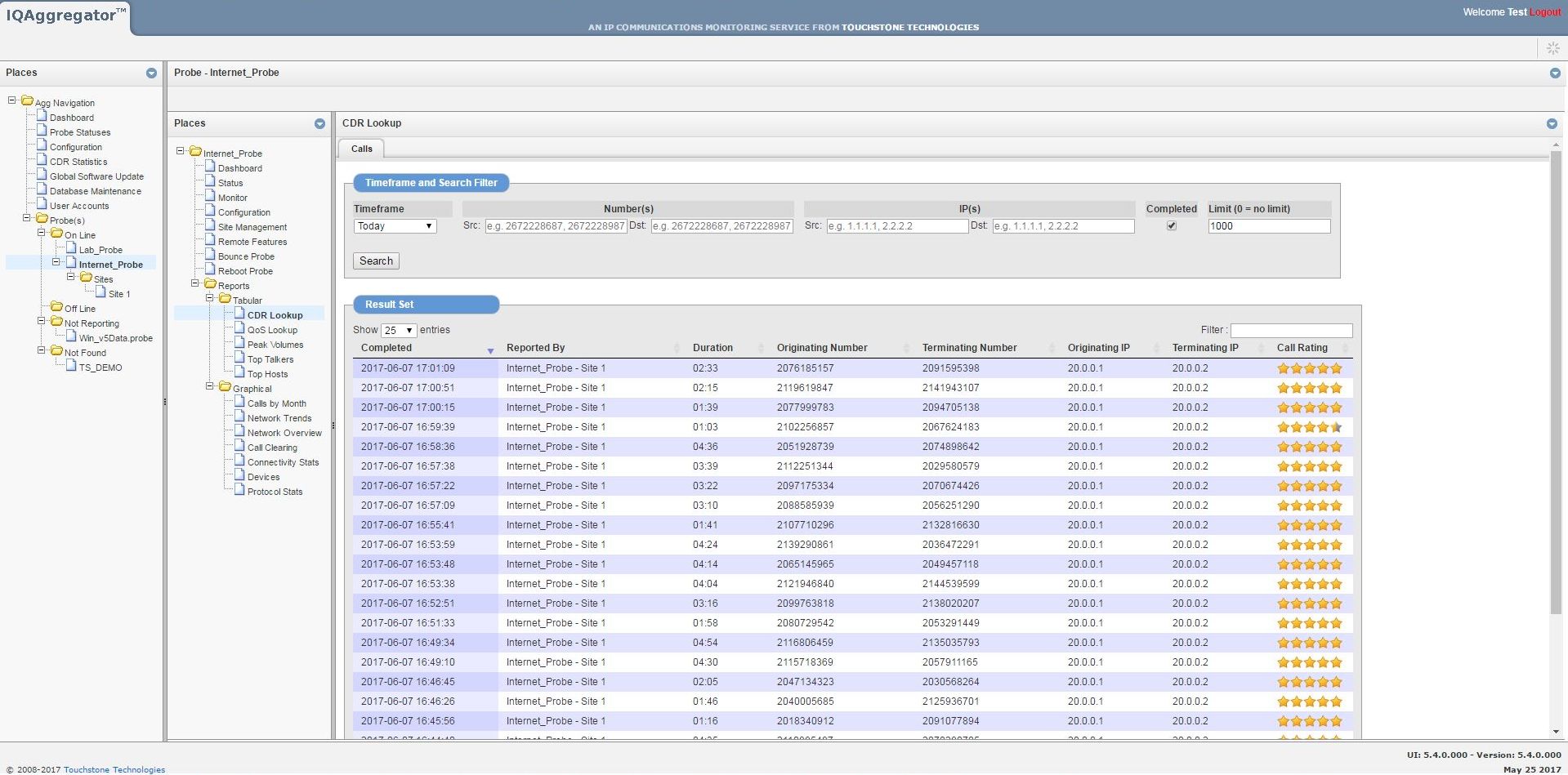
Task: Collapse the Agg Navigation tree node
Action: pos(12,100)
